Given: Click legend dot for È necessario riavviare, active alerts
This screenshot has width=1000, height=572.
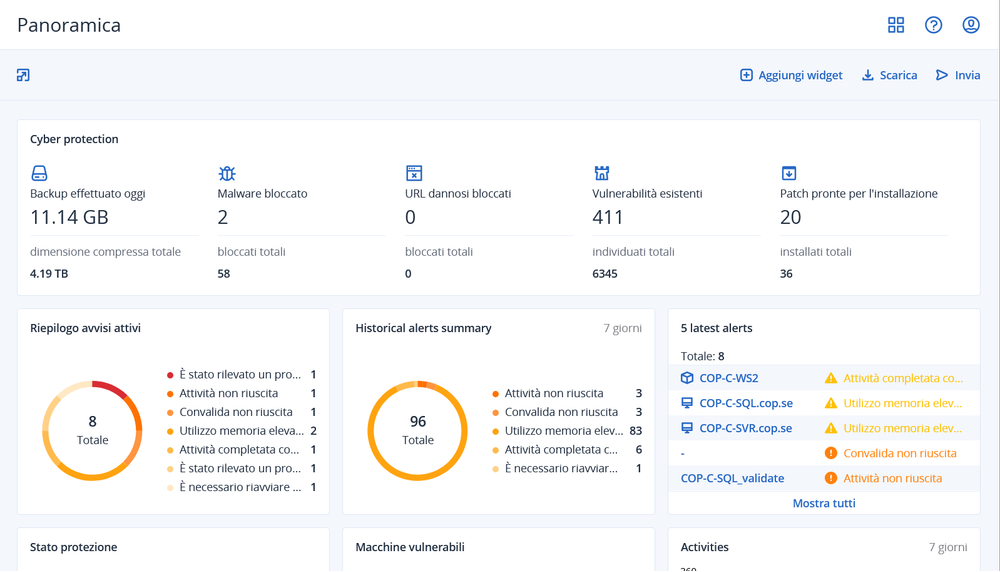Looking at the screenshot, I should click(x=170, y=488).
